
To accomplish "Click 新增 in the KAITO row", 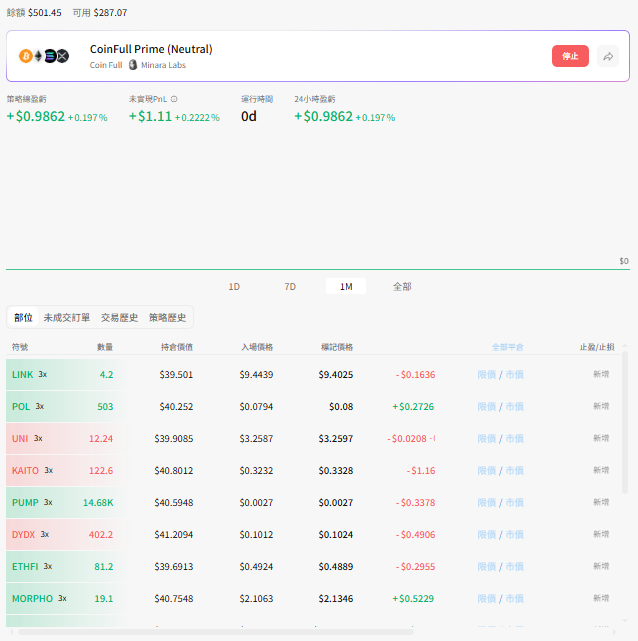I will click(x=601, y=470).
